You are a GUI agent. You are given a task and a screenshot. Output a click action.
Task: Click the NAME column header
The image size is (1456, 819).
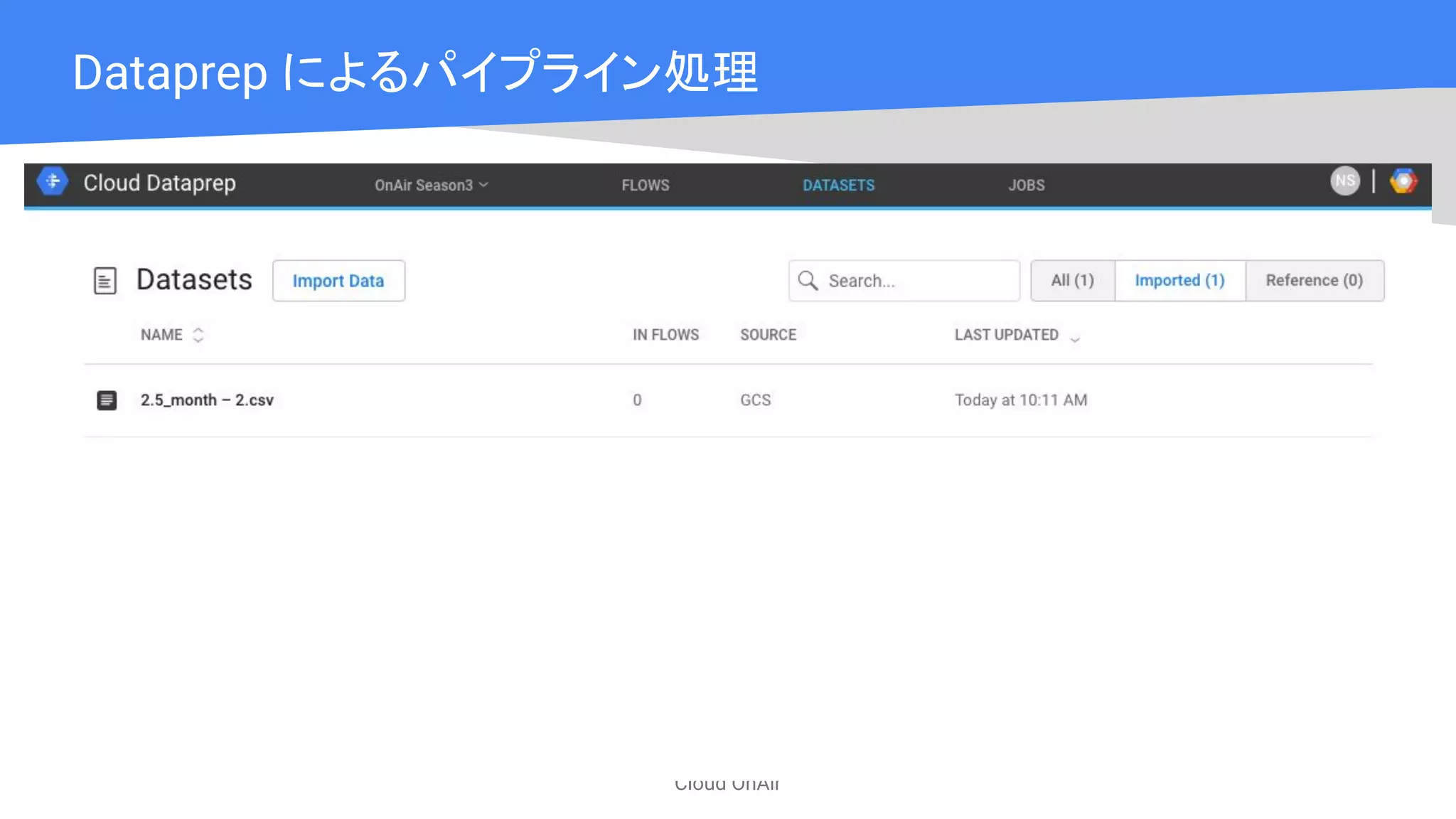(161, 335)
